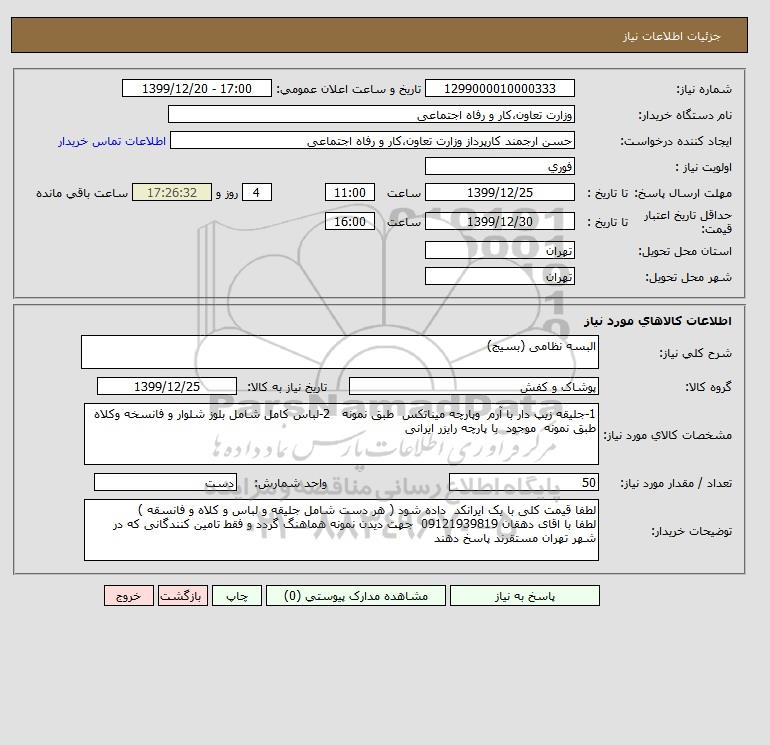Click the چاپ print button

click(237, 595)
